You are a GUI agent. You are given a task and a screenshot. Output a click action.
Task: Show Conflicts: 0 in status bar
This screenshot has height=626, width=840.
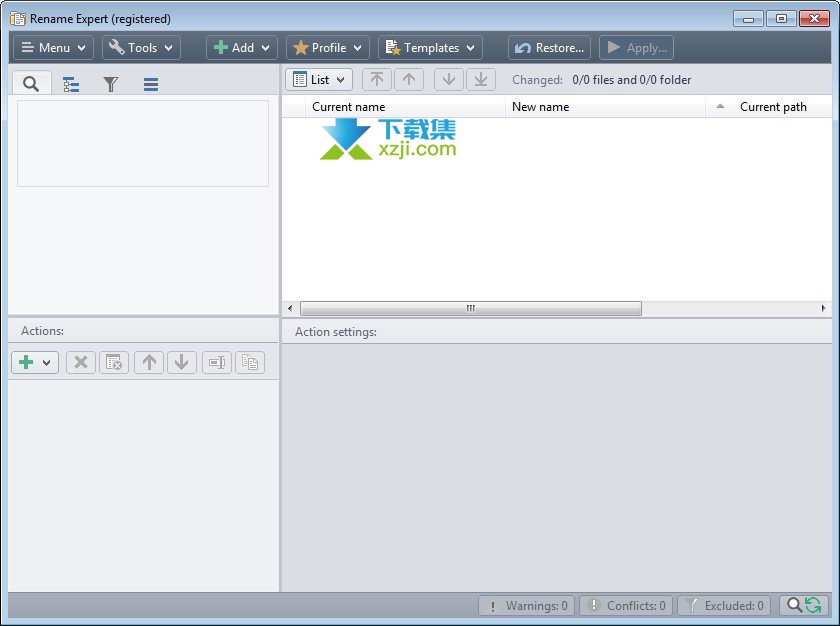(626, 606)
